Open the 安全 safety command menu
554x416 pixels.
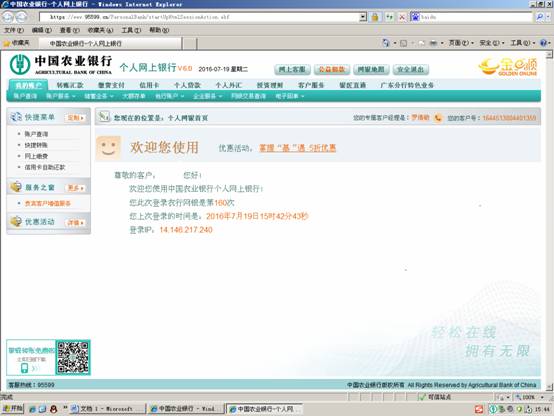491,43
